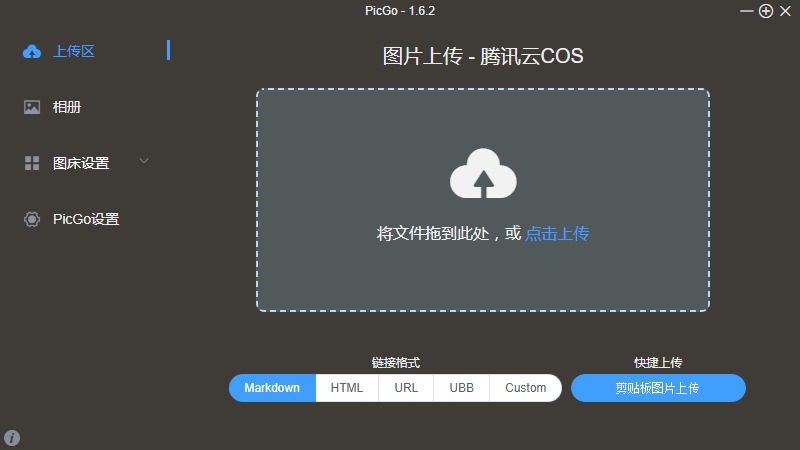
Task: Click the PicGo - 1.6.2 title text
Action: (400, 11)
